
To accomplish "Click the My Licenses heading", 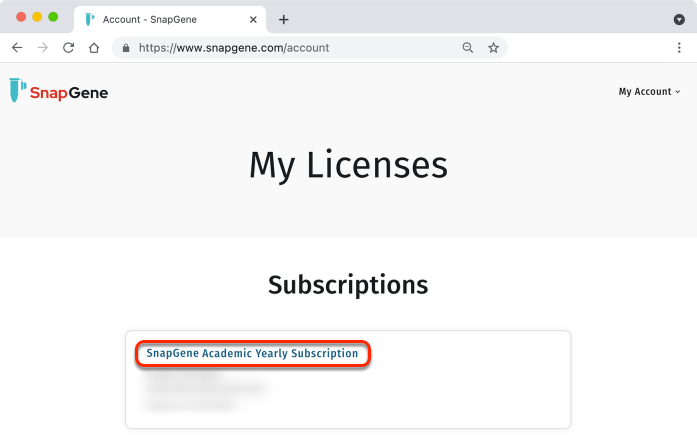I will [x=348, y=166].
